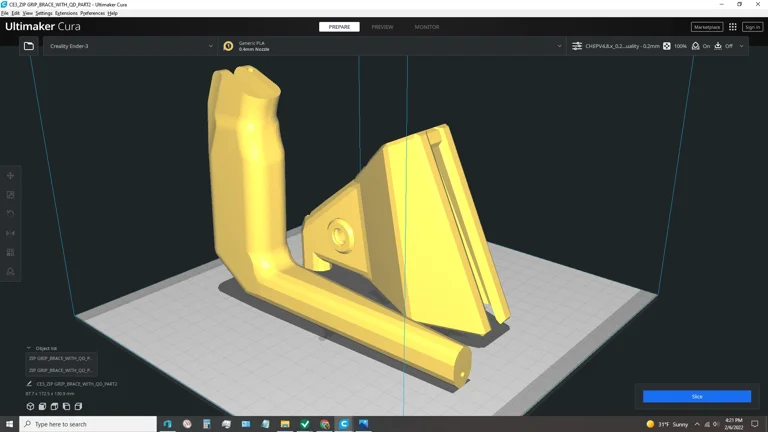Screen dimensions: 768x432
Task: Open the Ultimaker apps grid icon
Action: (x=733, y=27)
